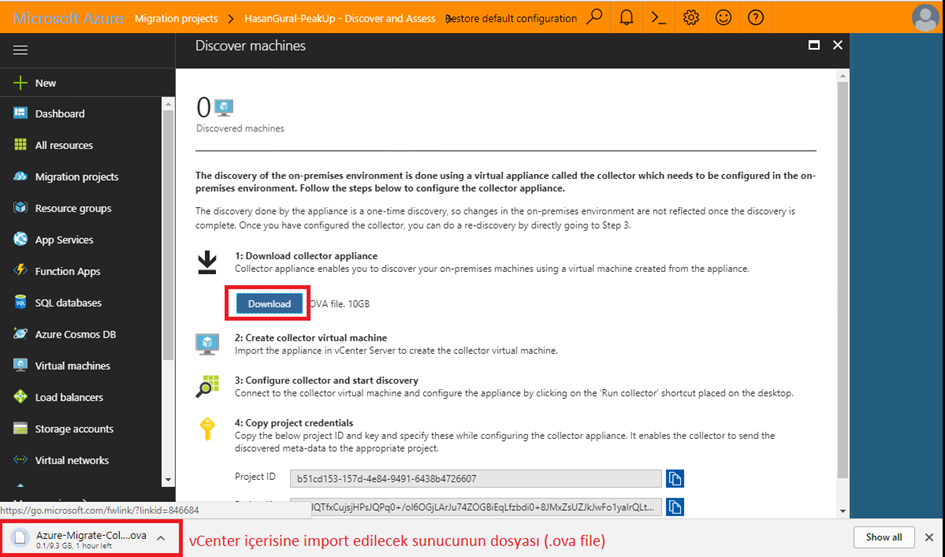Launch Cloud Shell from top bar
Image resolution: width=945 pixels, height=557 pixels.
(659, 17)
